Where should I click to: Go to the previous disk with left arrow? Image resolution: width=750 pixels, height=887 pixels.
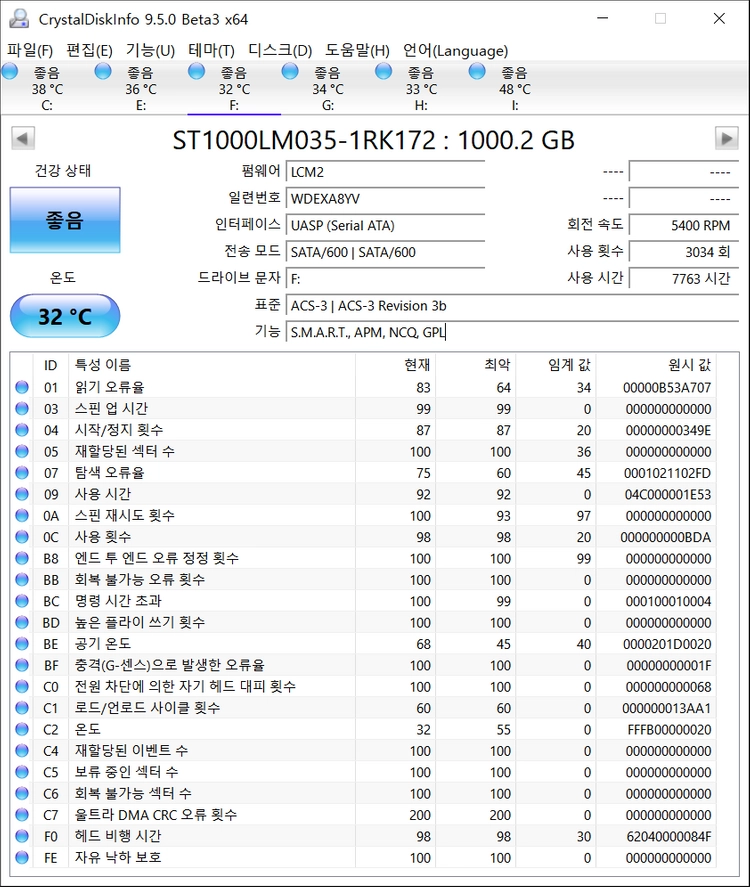tap(23, 138)
